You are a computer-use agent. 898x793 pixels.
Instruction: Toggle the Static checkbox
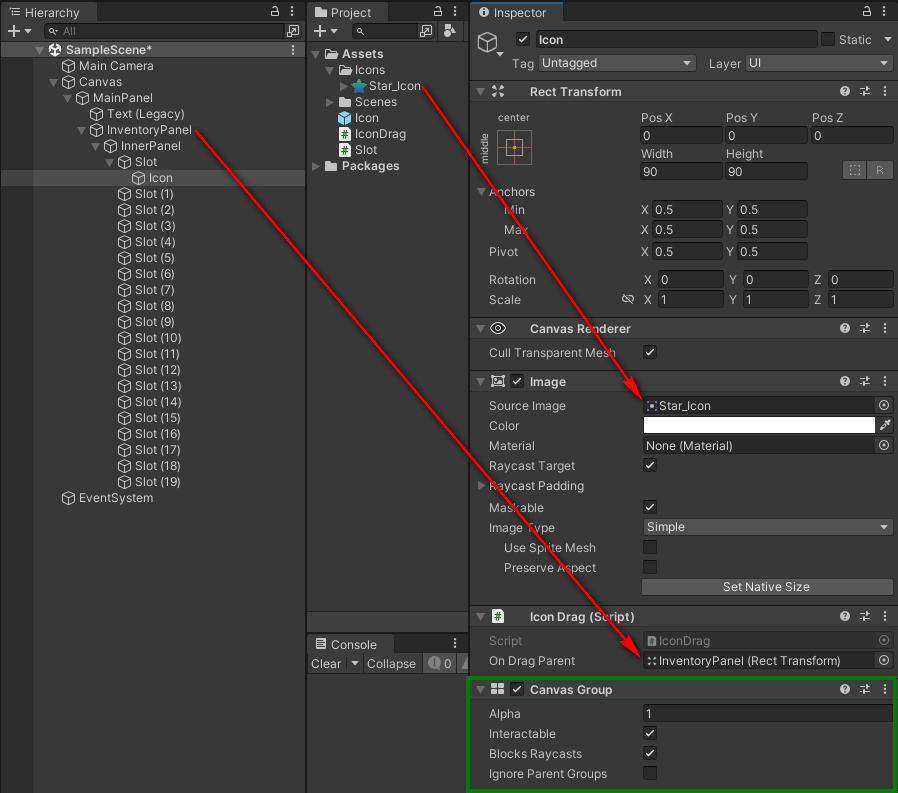(x=828, y=39)
